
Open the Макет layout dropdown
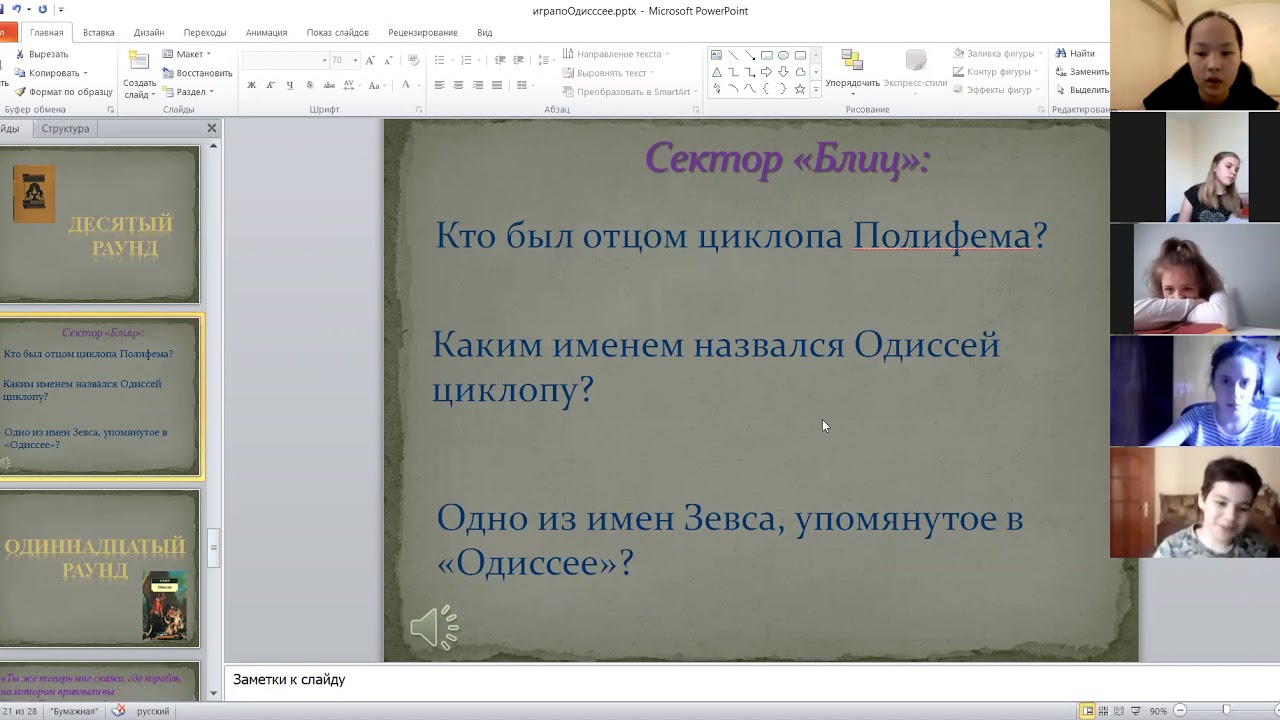tap(186, 54)
